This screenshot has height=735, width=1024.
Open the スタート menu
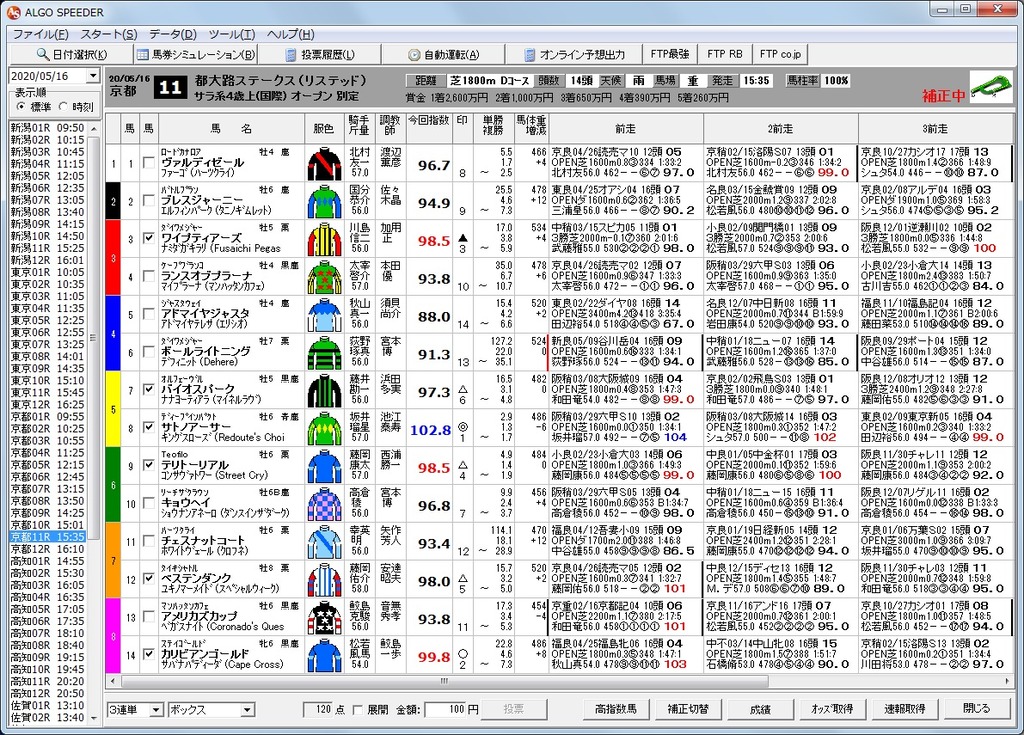pyautogui.click(x=108, y=34)
